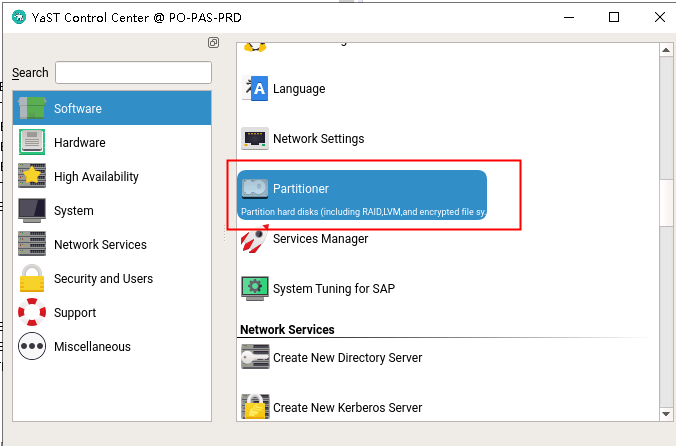Open Create New Directory Server entry
Viewport: 676px width, 446px height.
(x=347, y=358)
